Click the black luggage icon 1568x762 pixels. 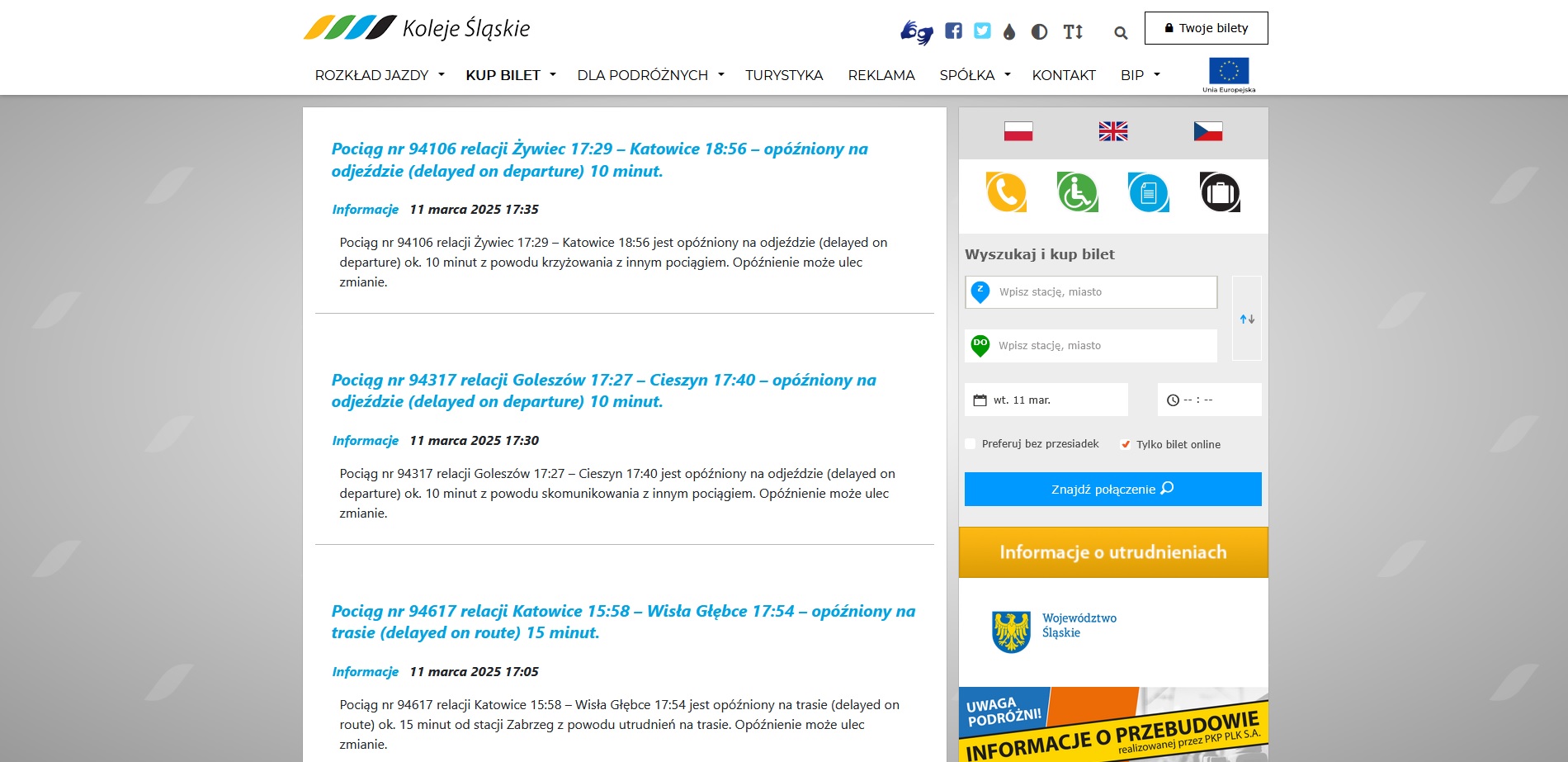tap(1219, 192)
